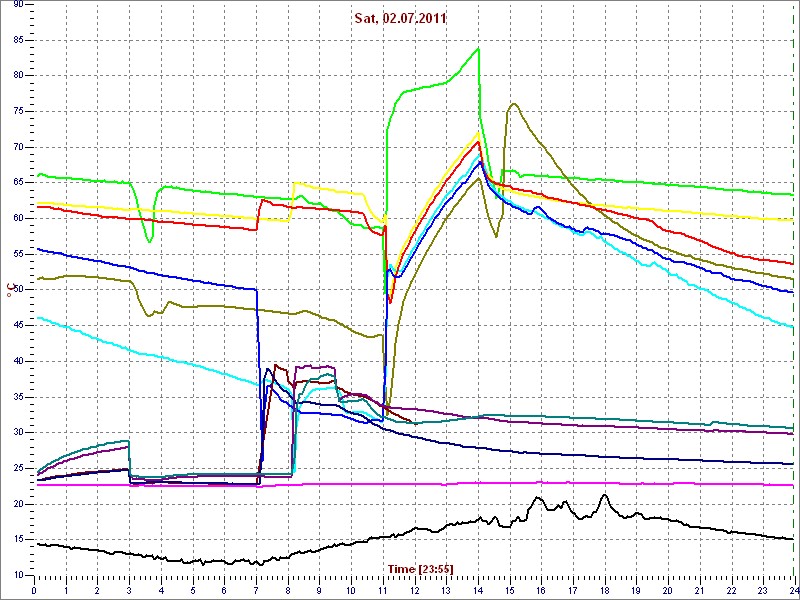Click hour 12 on the time axis
The height and width of the screenshot is (600, 800).
pyautogui.click(x=414, y=590)
